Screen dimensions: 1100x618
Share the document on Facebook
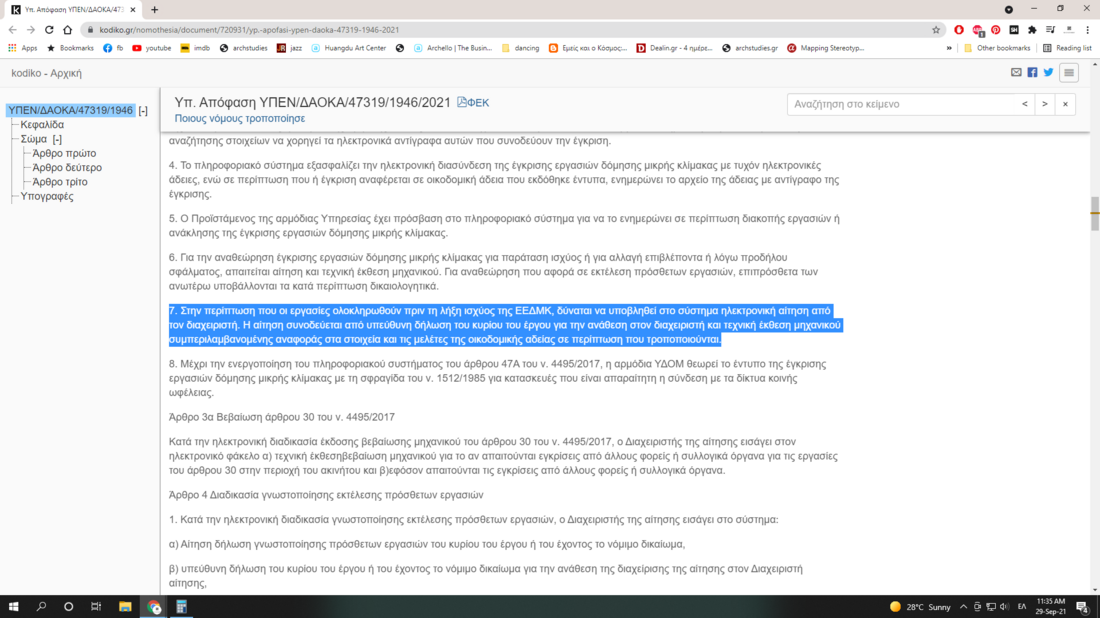coord(1032,73)
